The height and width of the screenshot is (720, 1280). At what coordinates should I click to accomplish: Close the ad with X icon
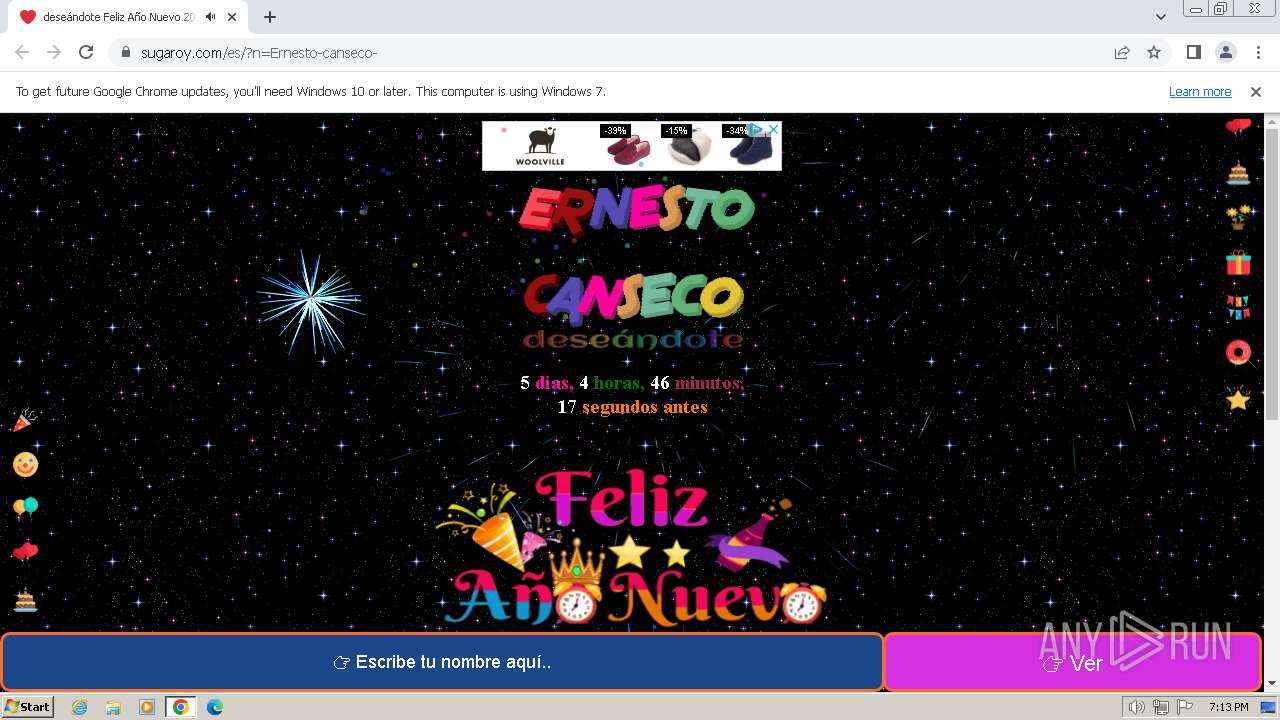tap(773, 129)
